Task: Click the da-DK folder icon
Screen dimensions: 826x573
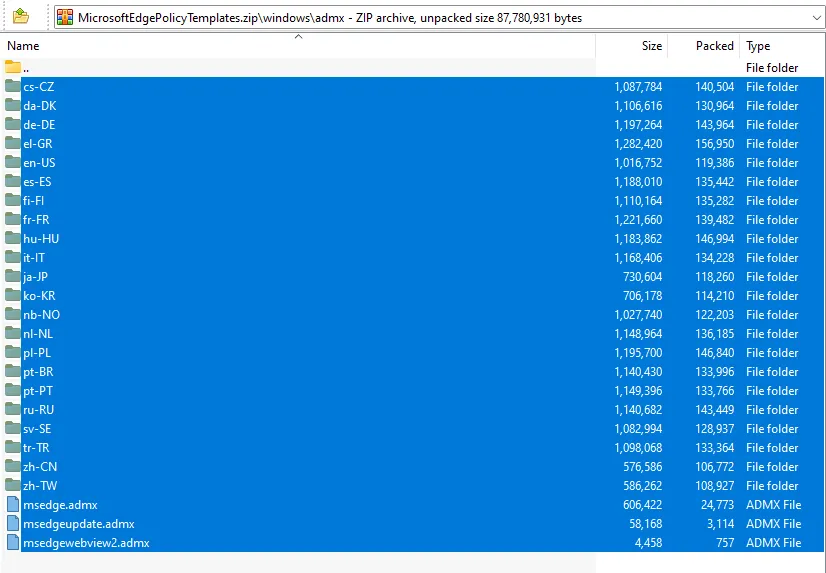Action: [13, 105]
